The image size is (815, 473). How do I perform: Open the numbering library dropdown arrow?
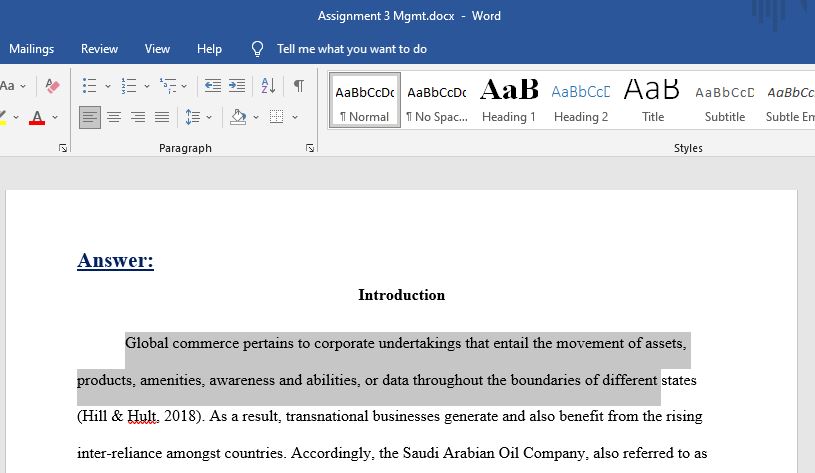147,86
